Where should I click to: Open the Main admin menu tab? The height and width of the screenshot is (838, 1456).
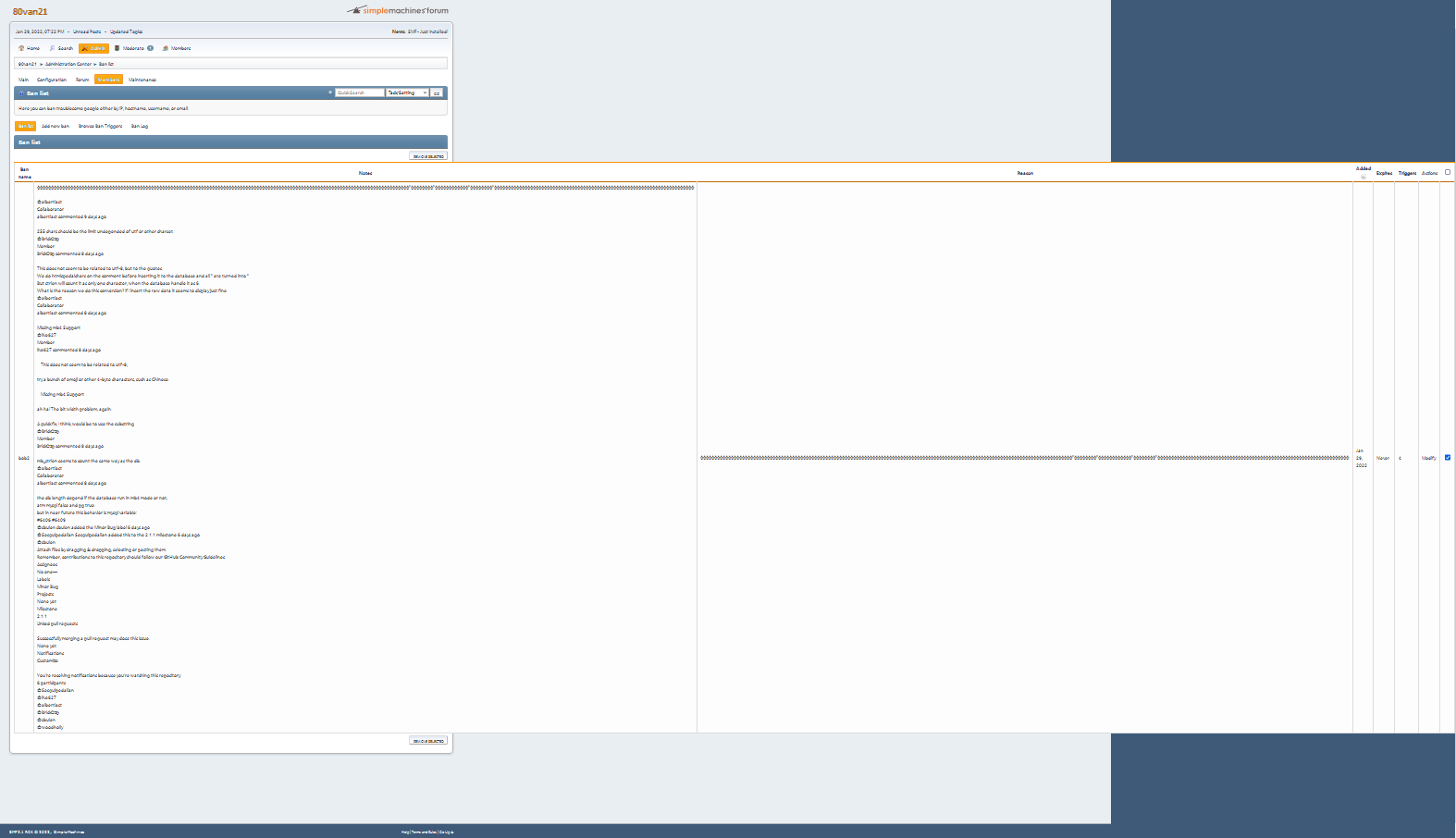click(x=24, y=80)
